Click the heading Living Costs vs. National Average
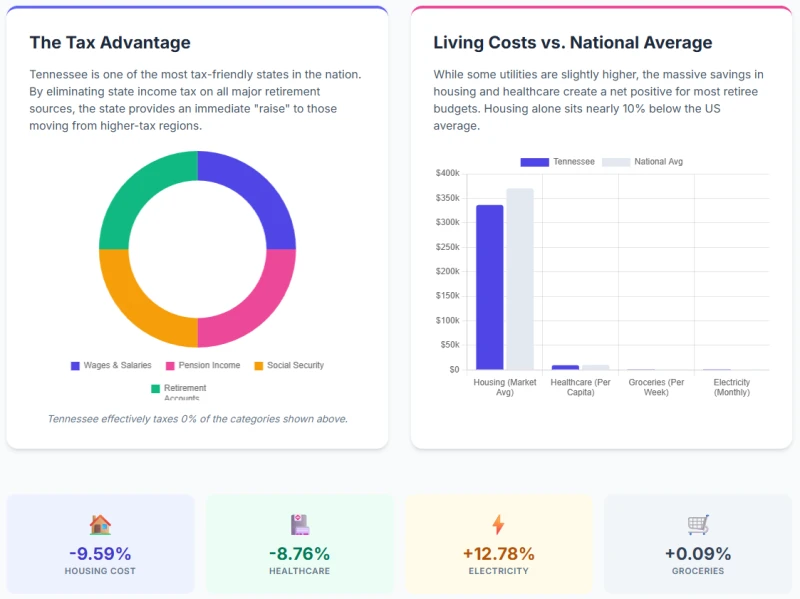The height and width of the screenshot is (599, 800). (572, 42)
